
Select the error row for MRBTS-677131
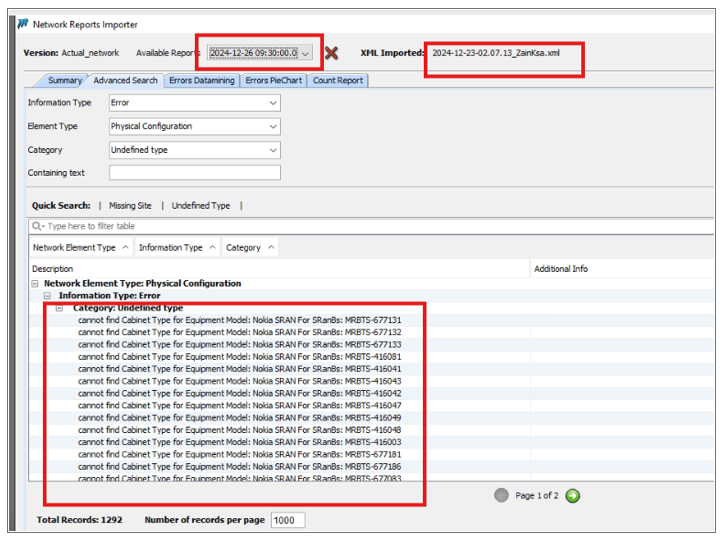pyautogui.click(x=240, y=320)
